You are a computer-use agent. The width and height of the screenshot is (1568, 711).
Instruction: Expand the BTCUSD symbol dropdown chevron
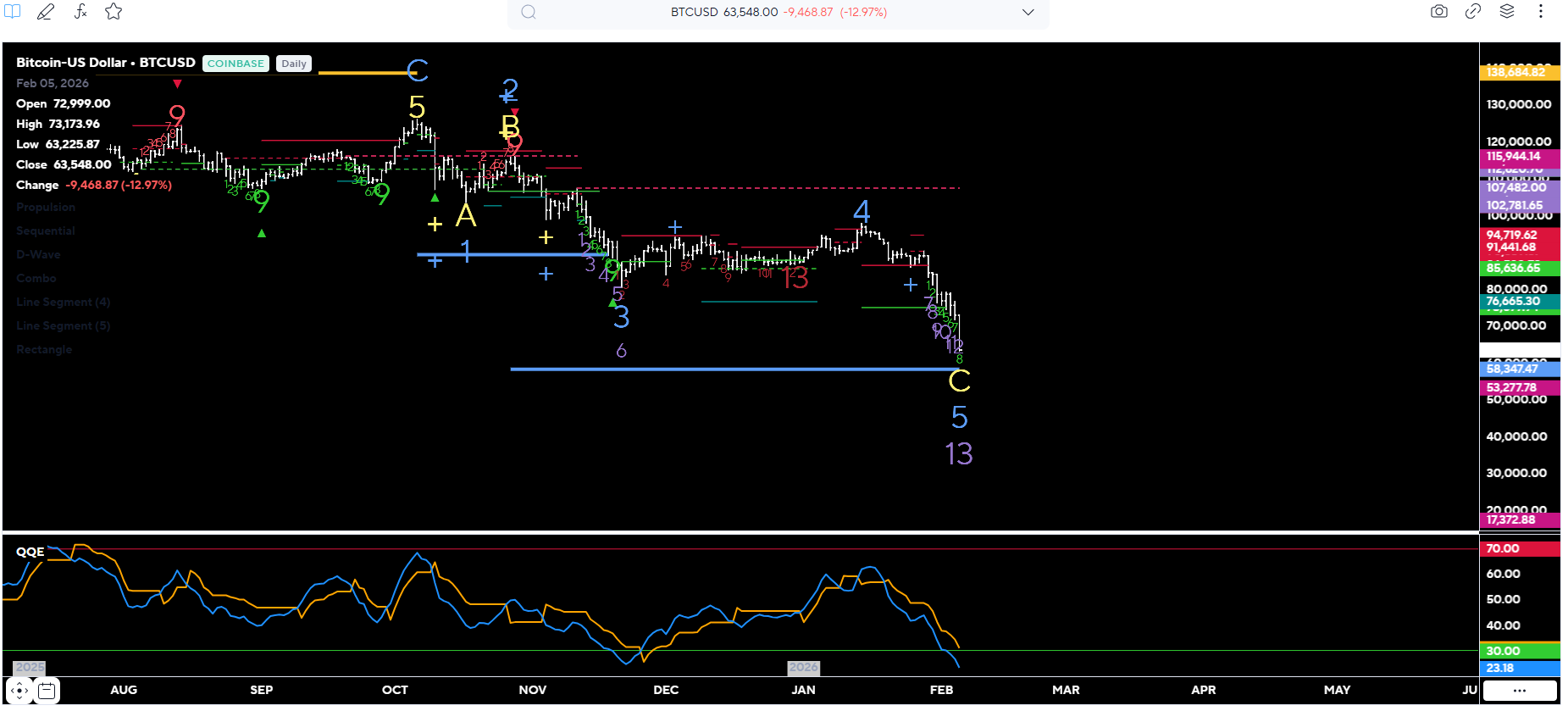1028,12
